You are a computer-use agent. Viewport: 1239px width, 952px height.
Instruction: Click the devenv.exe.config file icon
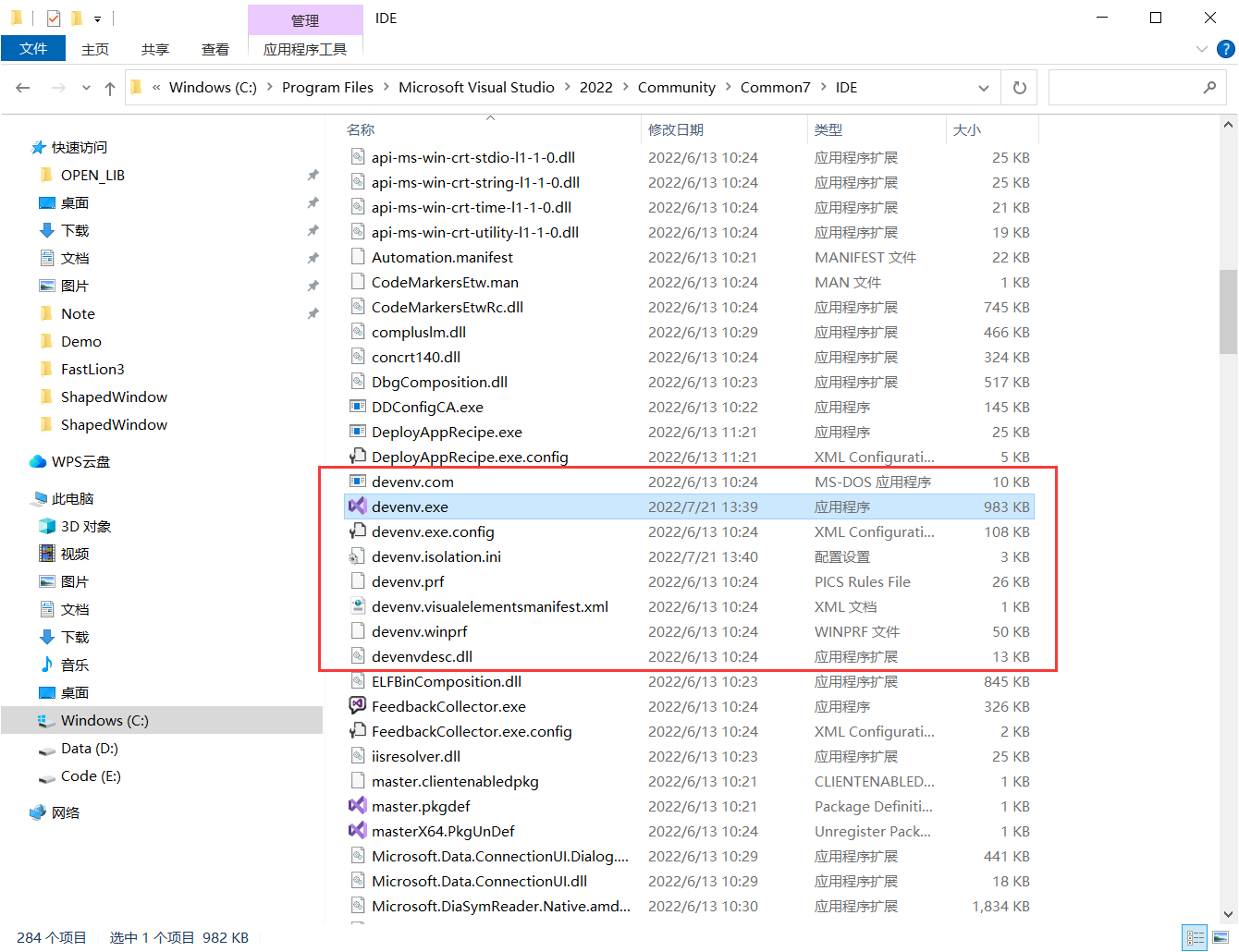[x=358, y=531]
